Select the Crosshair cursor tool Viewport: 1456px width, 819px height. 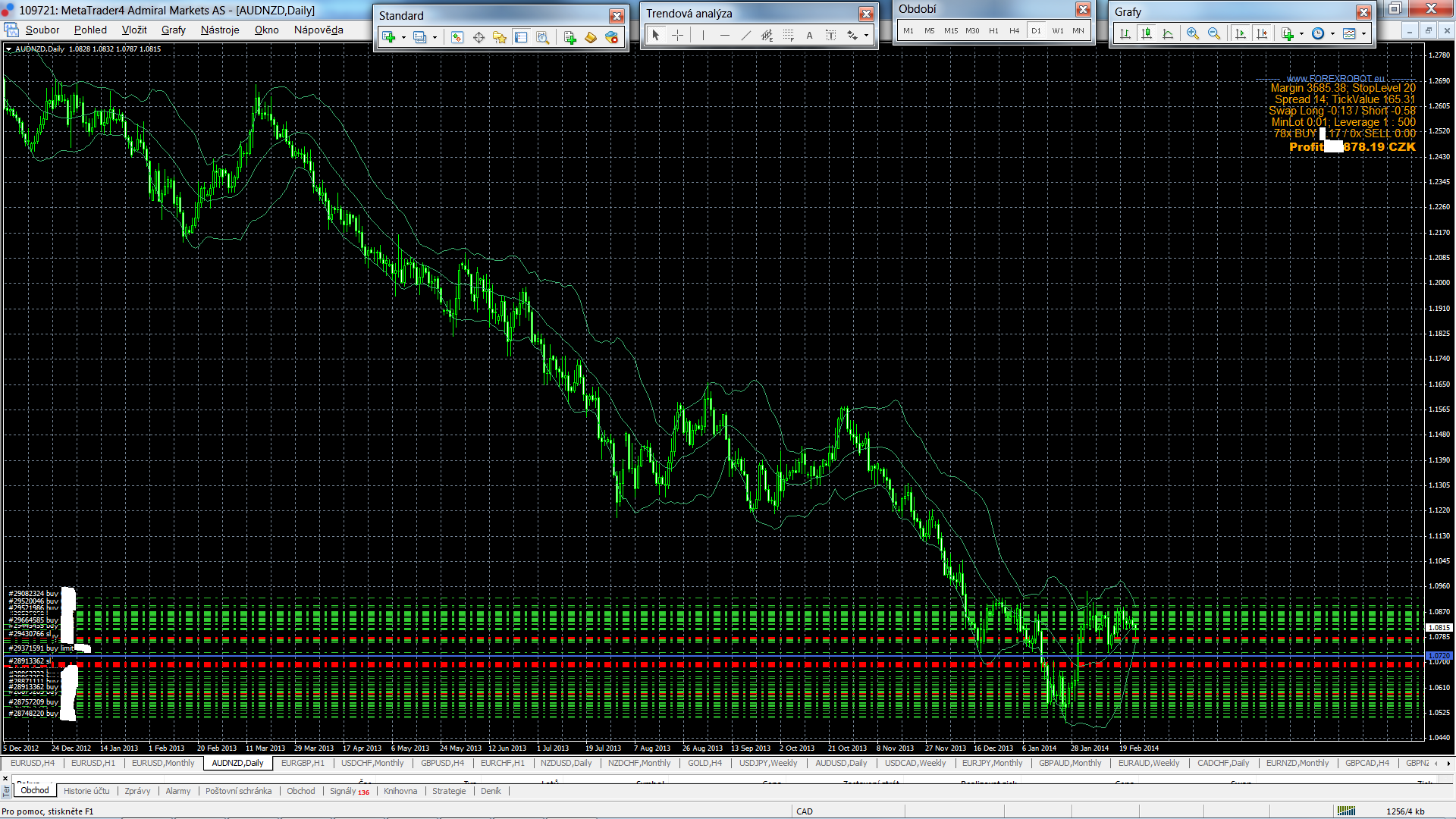[x=677, y=36]
